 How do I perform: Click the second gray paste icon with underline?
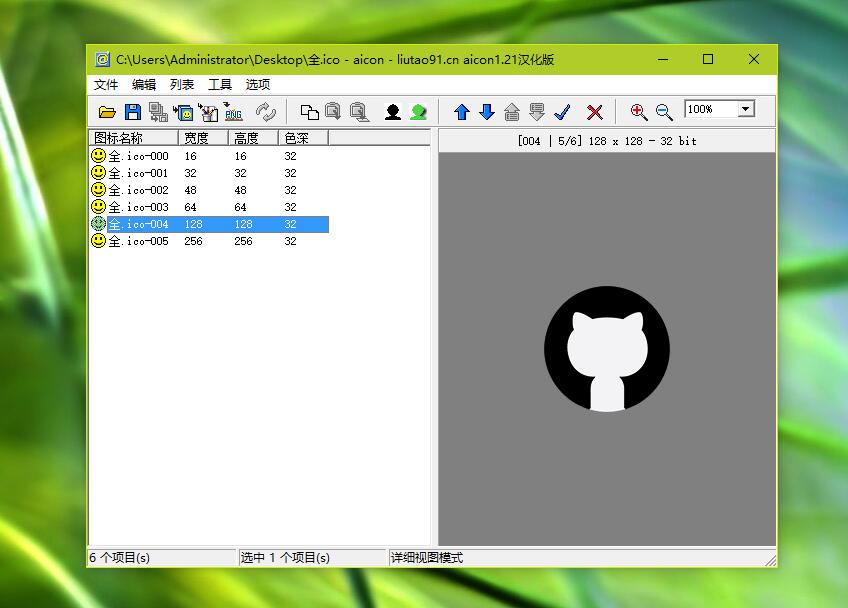pyautogui.click(x=359, y=112)
